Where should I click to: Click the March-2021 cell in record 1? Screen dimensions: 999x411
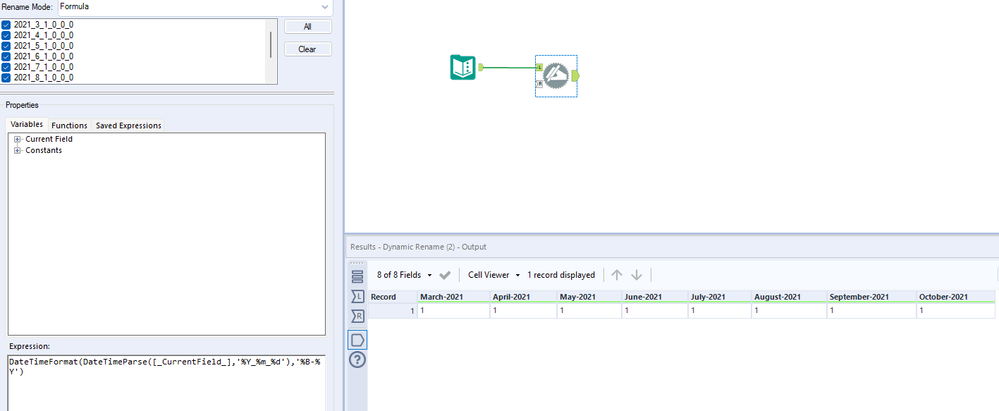(x=454, y=311)
